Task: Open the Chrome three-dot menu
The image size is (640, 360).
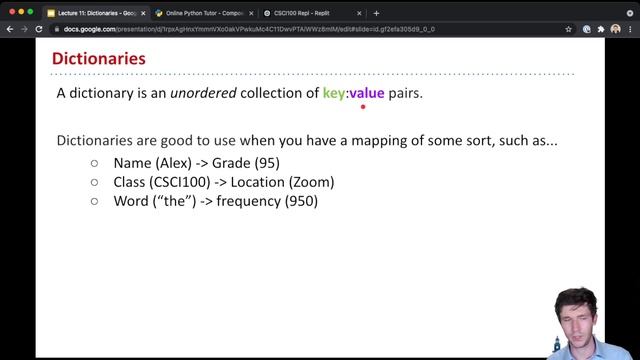Action: click(630, 29)
